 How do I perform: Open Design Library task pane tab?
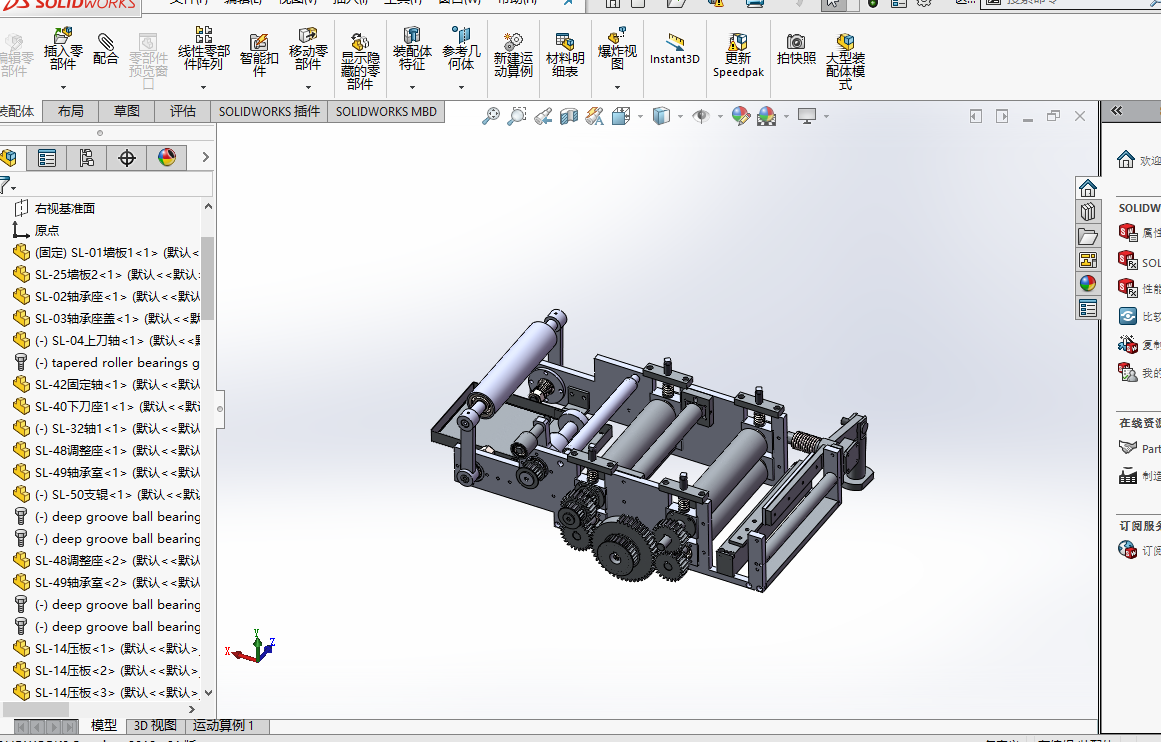click(1088, 212)
